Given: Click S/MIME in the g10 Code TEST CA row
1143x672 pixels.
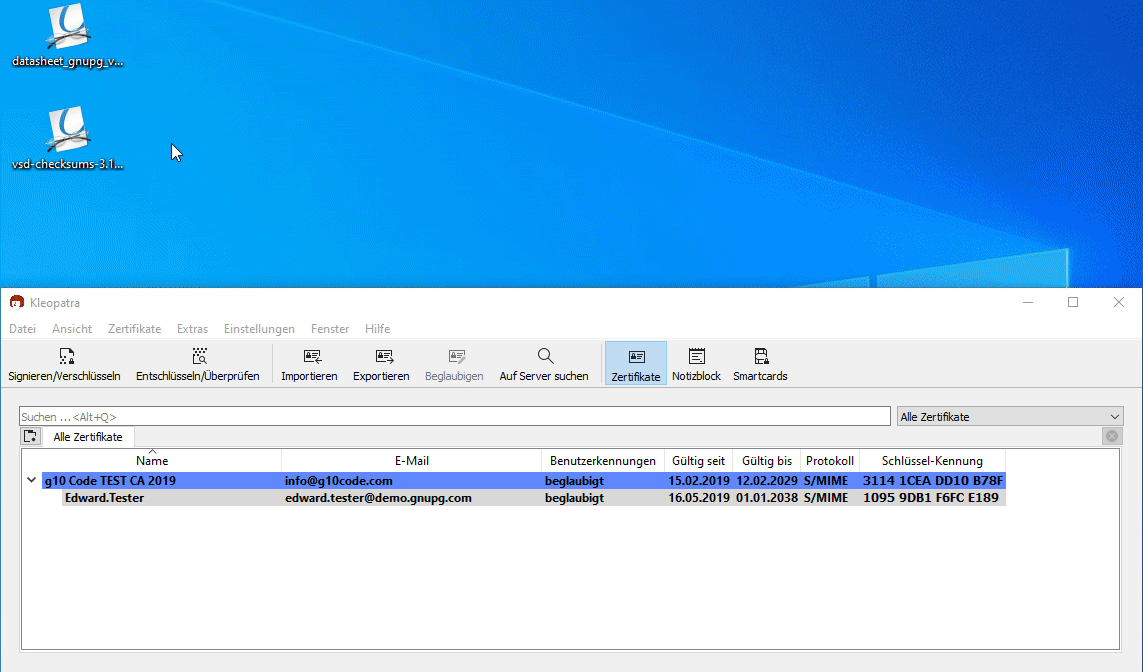Looking at the screenshot, I should [x=826, y=480].
